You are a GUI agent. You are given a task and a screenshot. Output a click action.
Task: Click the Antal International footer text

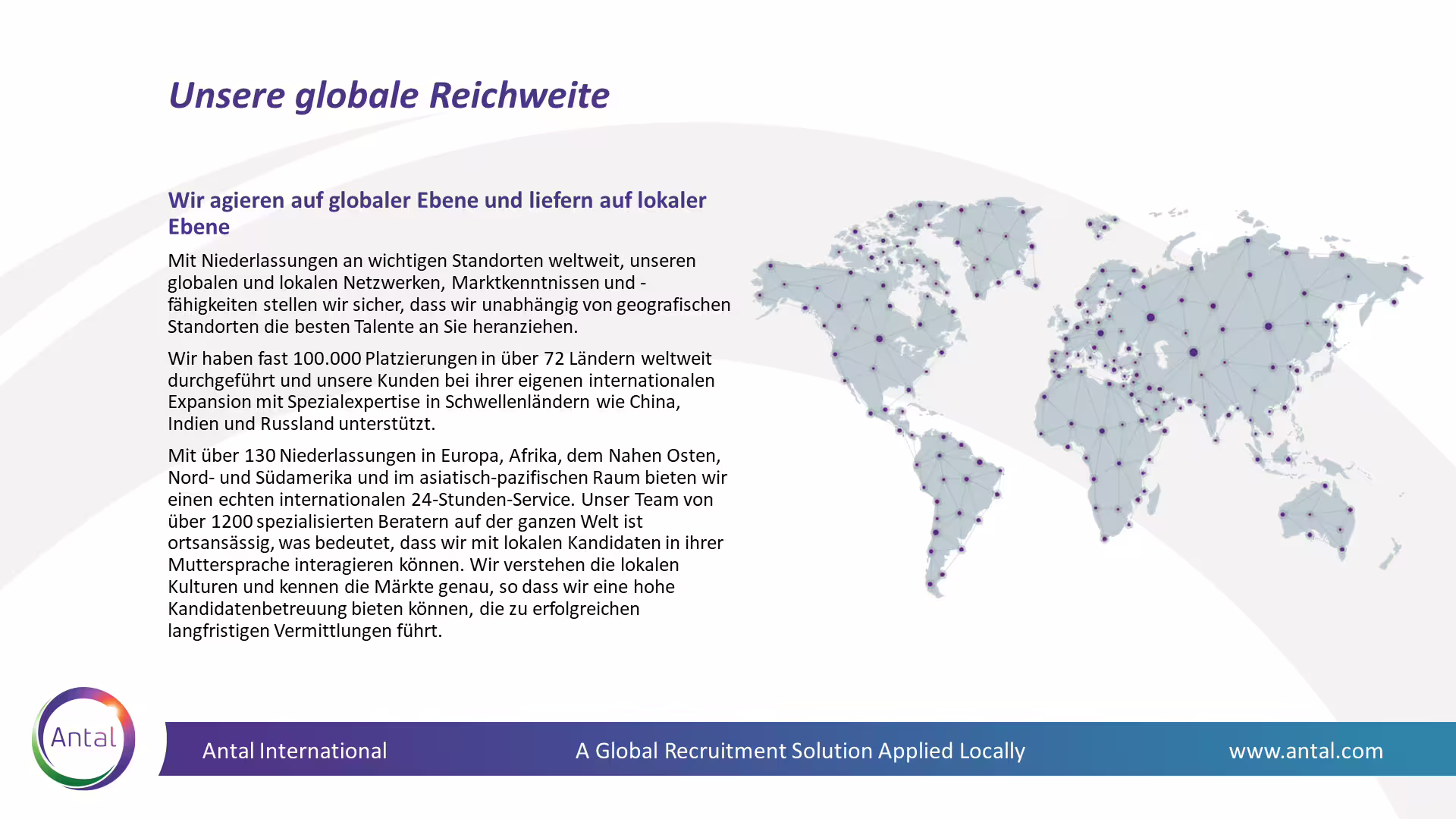coord(294,751)
